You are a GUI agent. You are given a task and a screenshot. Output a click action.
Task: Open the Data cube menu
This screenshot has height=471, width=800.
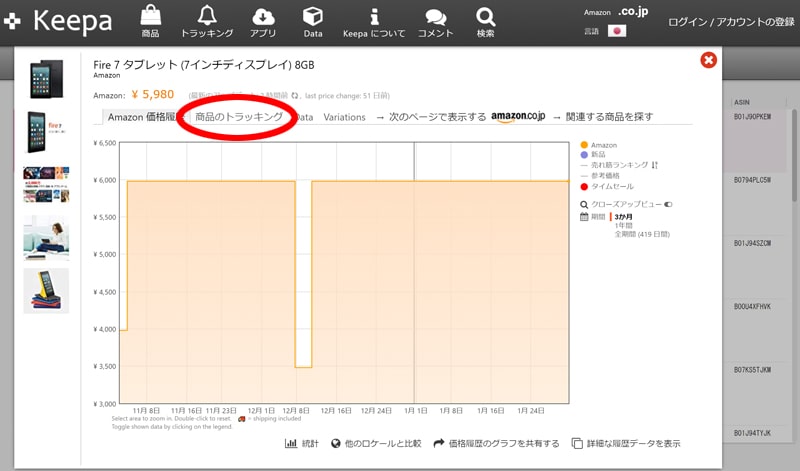pos(313,21)
